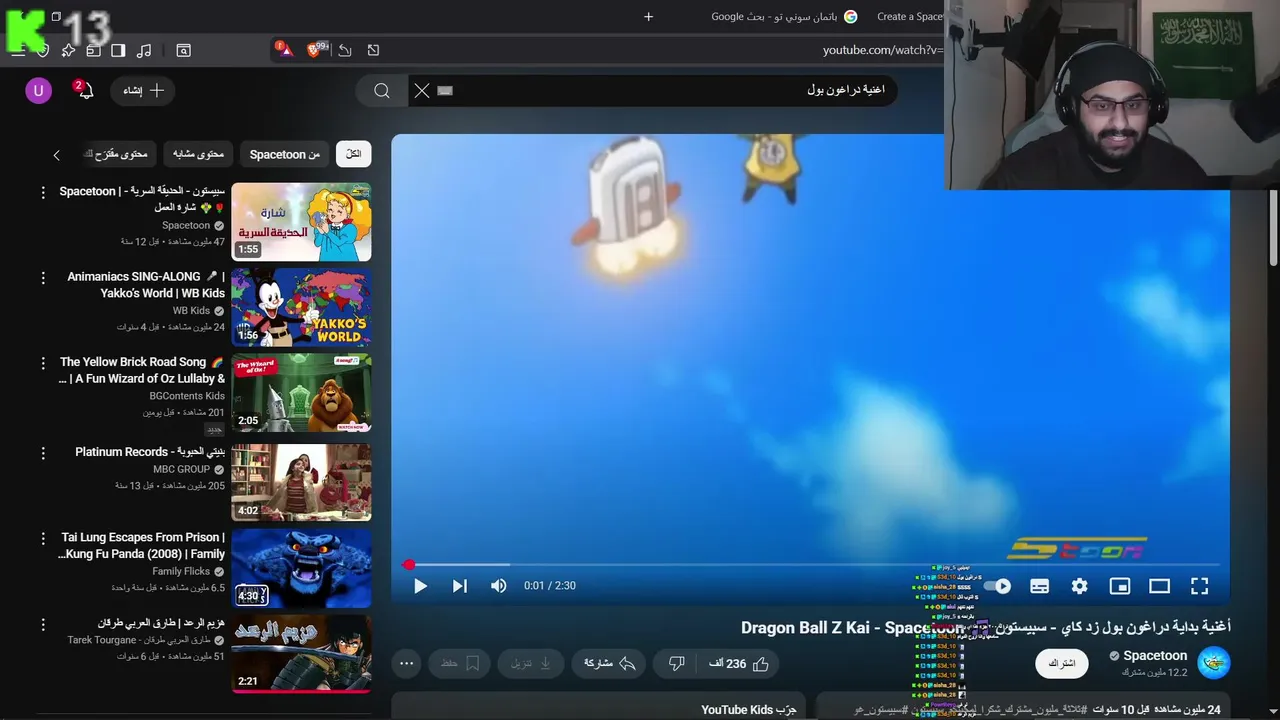Open the Yakko's World video thumbnail

(301, 307)
